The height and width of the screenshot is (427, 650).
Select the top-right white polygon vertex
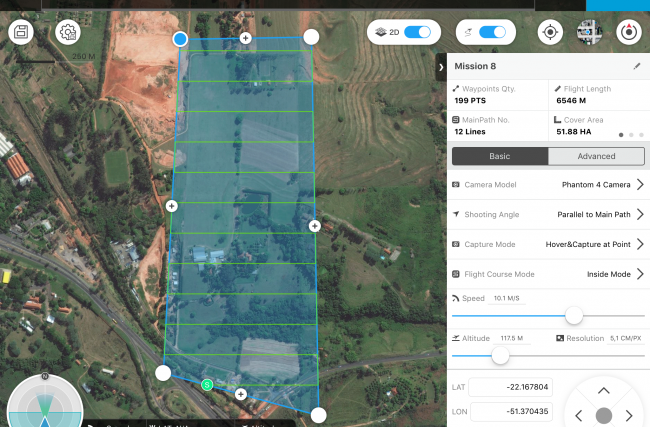coord(311,36)
